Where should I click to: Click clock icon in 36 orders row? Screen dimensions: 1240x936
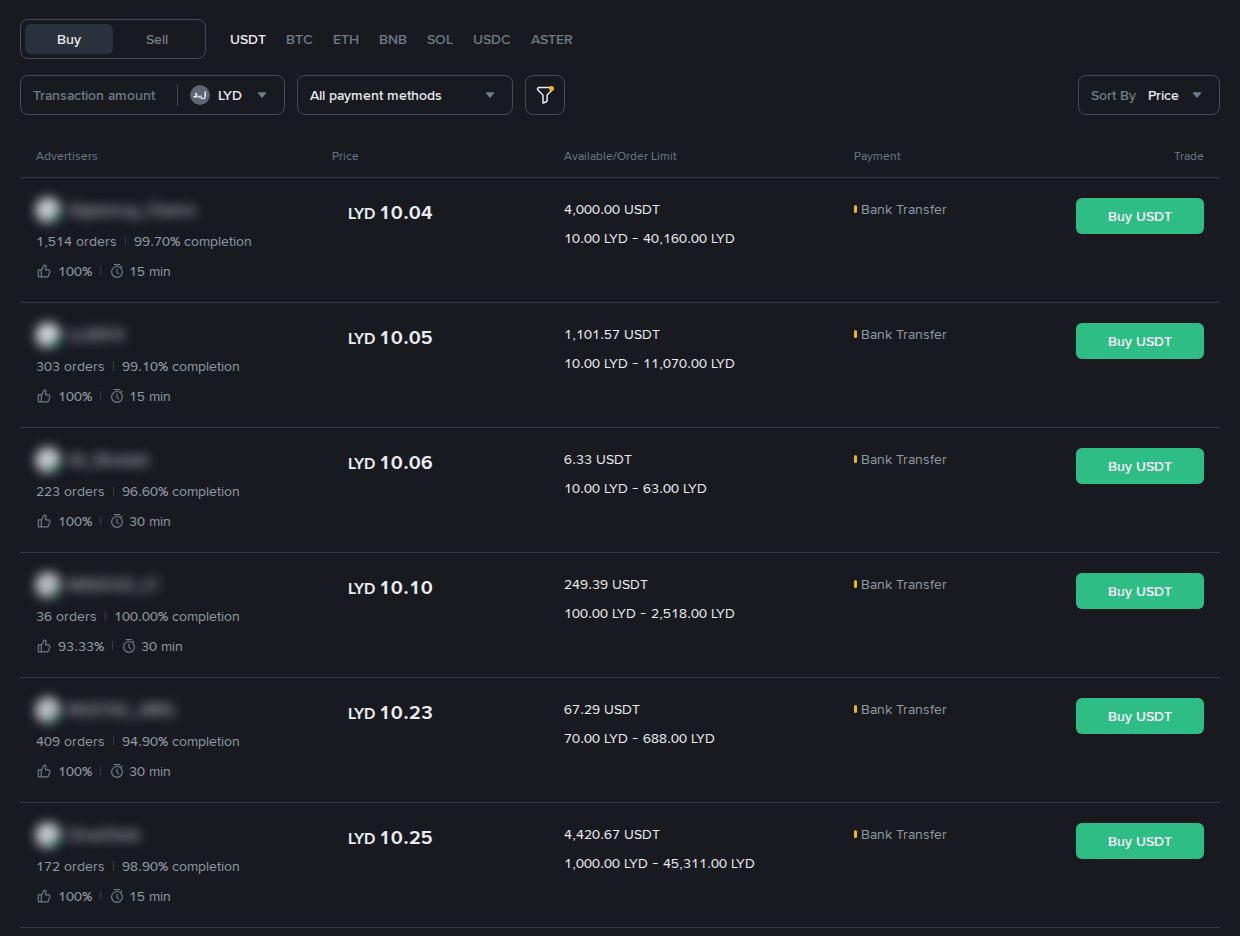pyautogui.click(x=129, y=646)
